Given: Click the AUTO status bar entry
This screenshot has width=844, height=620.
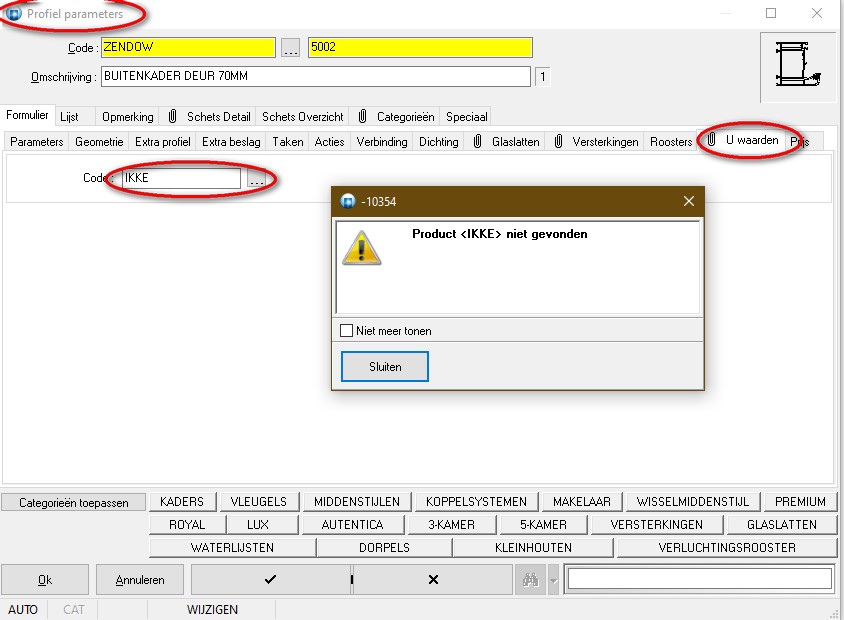Looking at the screenshot, I should (x=23, y=610).
